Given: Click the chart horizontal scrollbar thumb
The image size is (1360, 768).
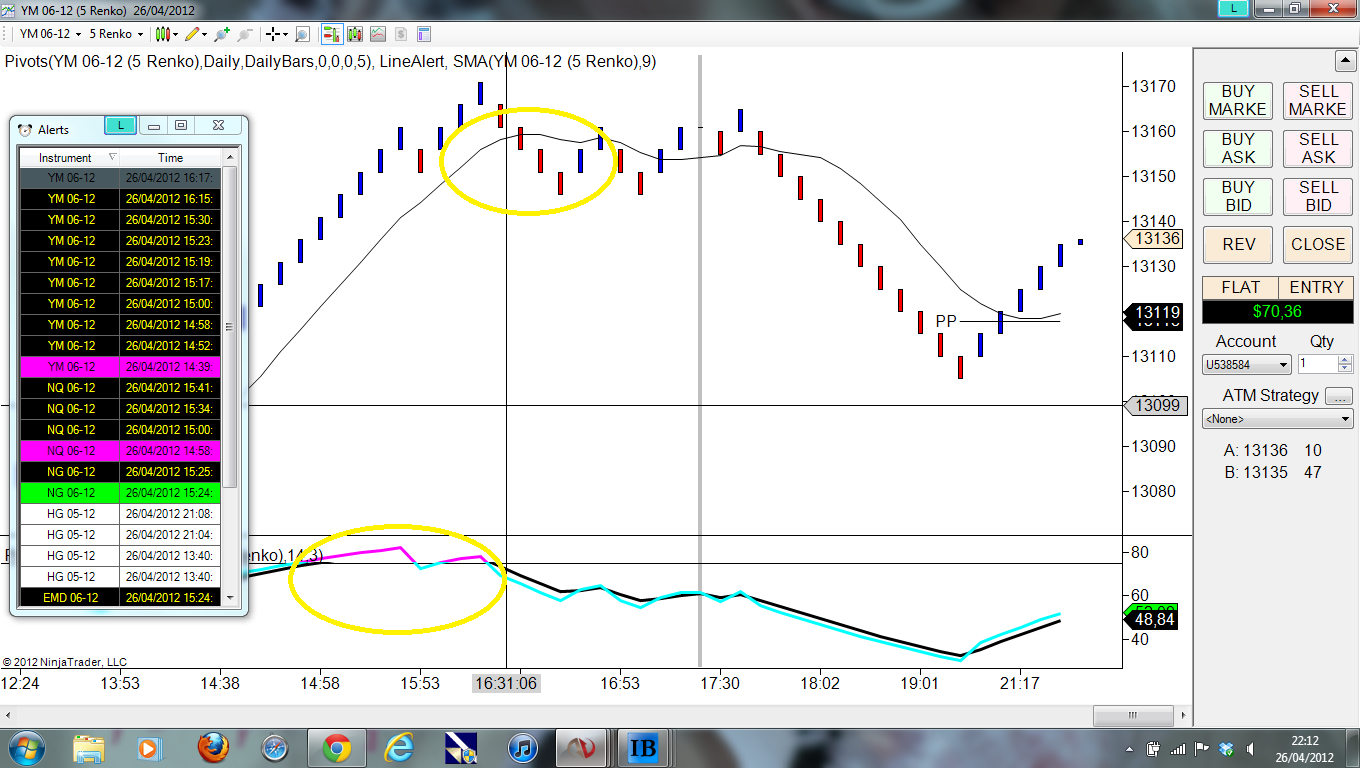Looking at the screenshot, I should pyautogui.click(x=1132, y=715).
